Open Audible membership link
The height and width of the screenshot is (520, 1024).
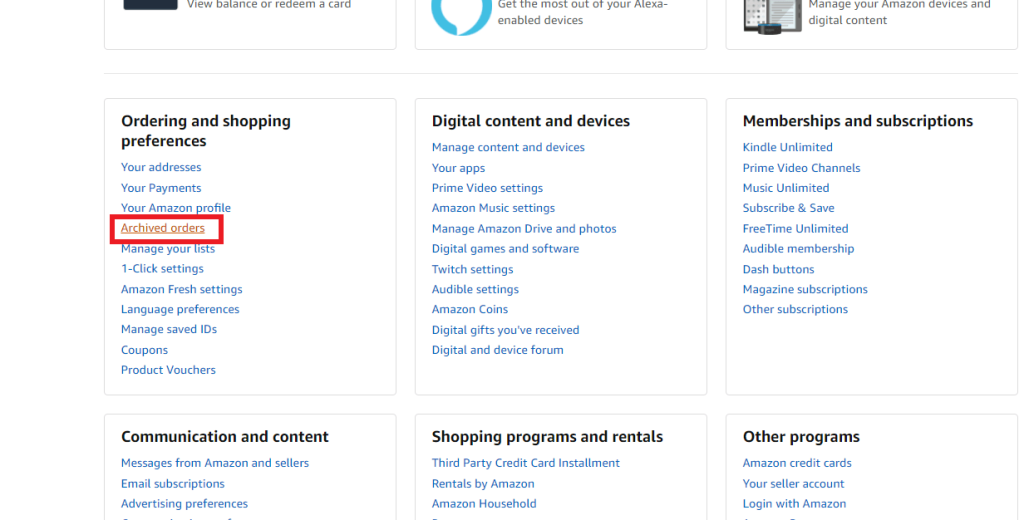tap(798, 249)
